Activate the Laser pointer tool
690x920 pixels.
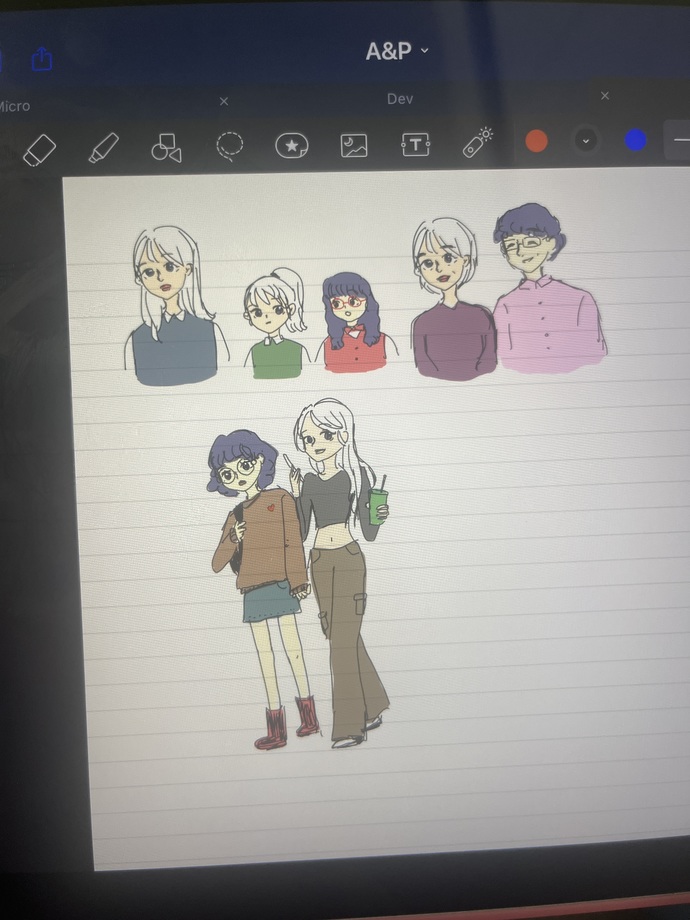(478, 142)
